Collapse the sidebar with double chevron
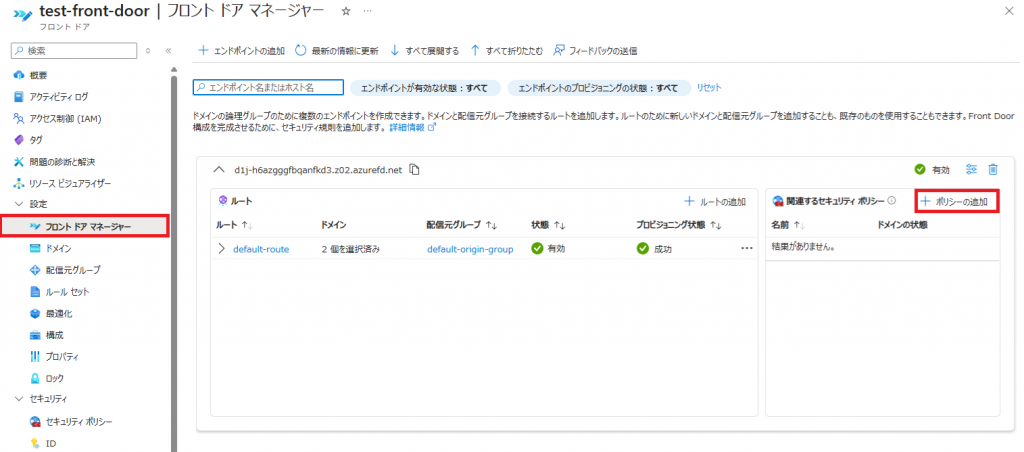Screen dimensions: 1024x452 pos(168,50)
